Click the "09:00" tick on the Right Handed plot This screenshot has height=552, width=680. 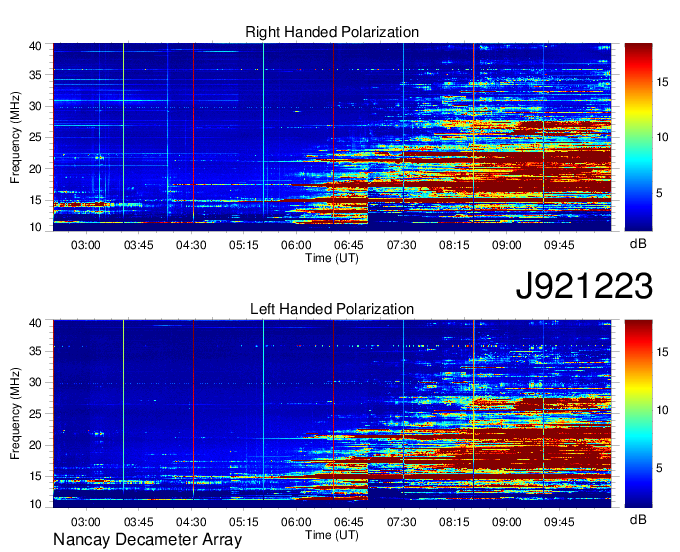click(507, 245)
